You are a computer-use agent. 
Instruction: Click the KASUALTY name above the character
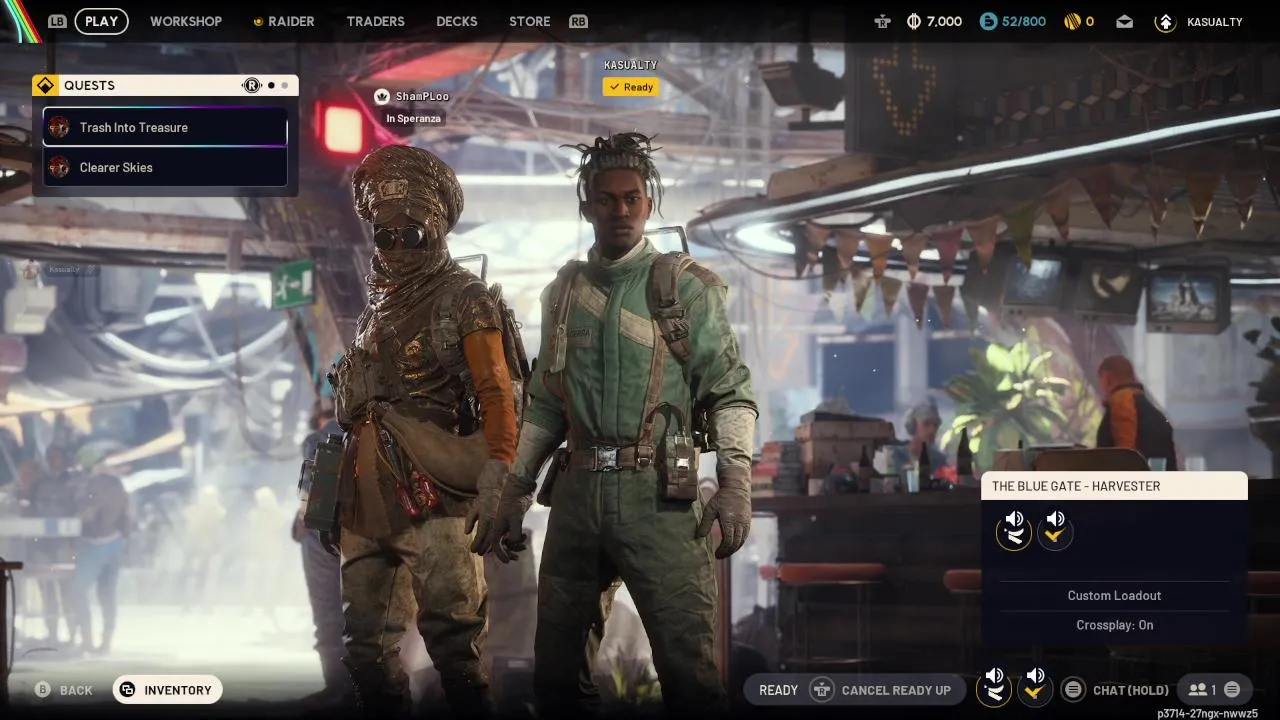pyautogui.click(x=630, y=65)
